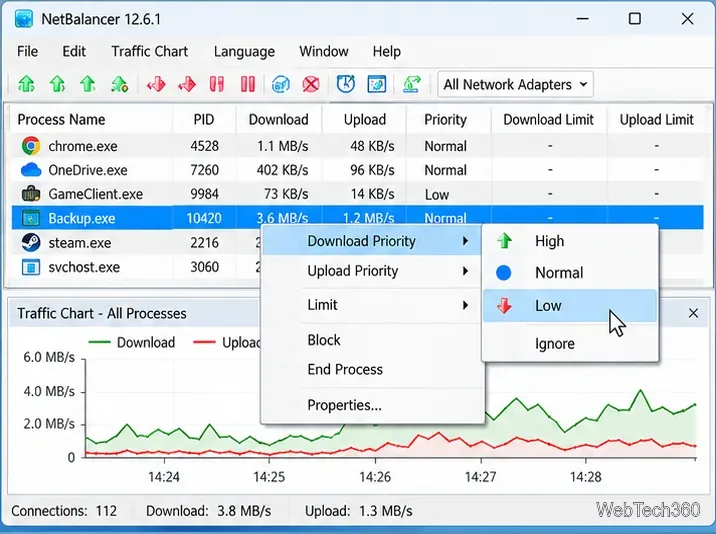Click the GameClient.exe briefcase icon

tap(31, 194)
